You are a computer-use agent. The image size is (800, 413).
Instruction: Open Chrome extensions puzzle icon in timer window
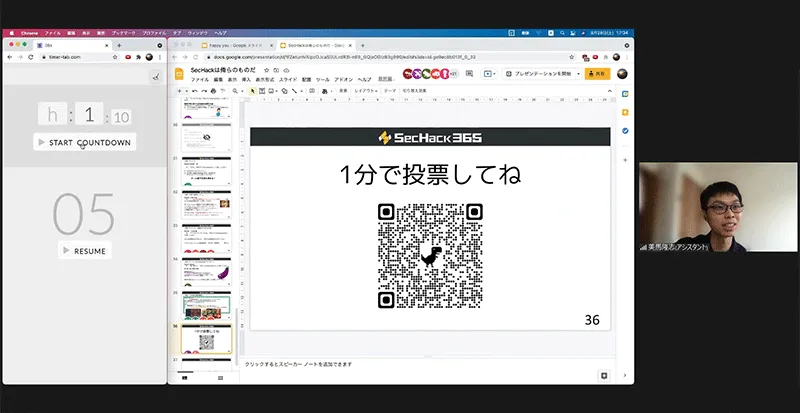coord(138,57)
